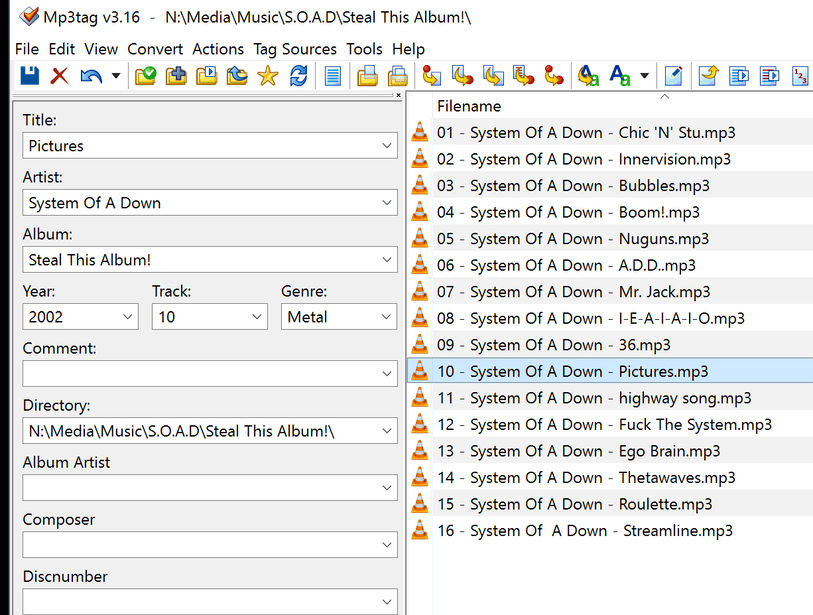
Task: Click the Quick Actions Aa icon
Action: (620, 76)
